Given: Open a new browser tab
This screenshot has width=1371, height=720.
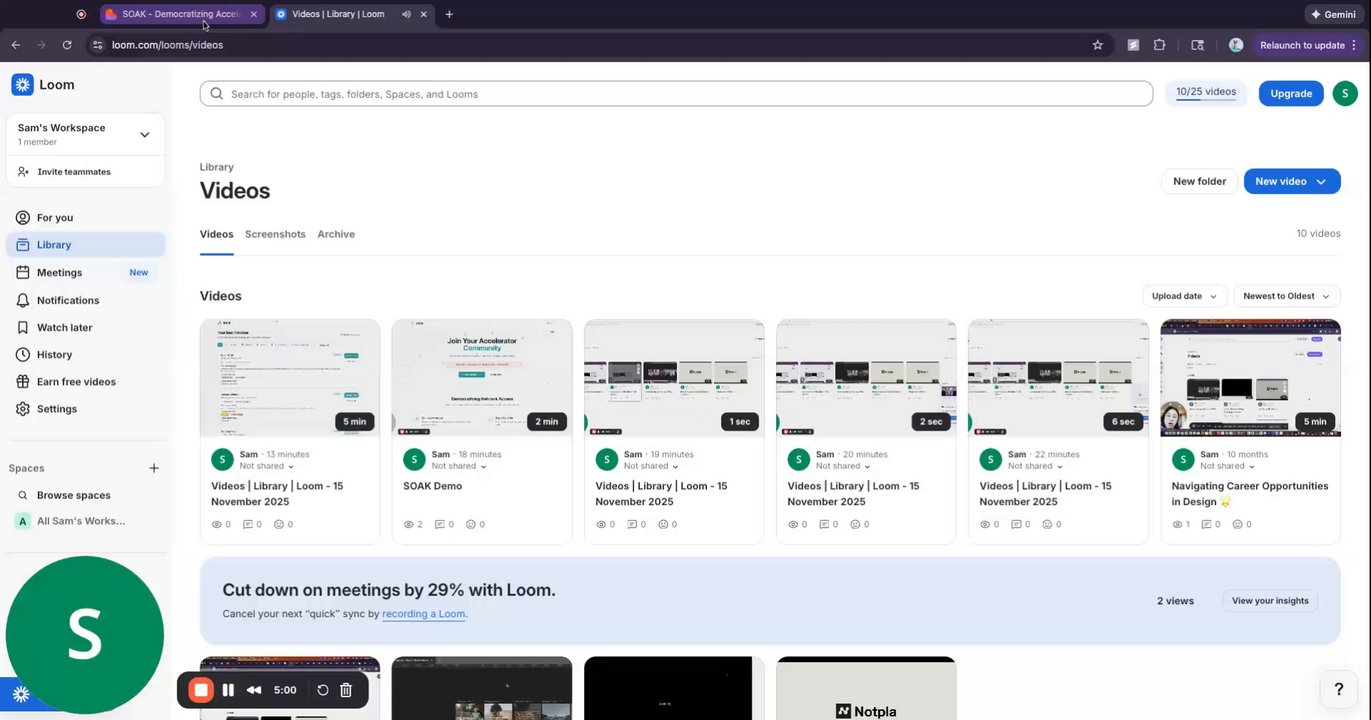Looking at the screenshot, I should [x=449, y=14].
